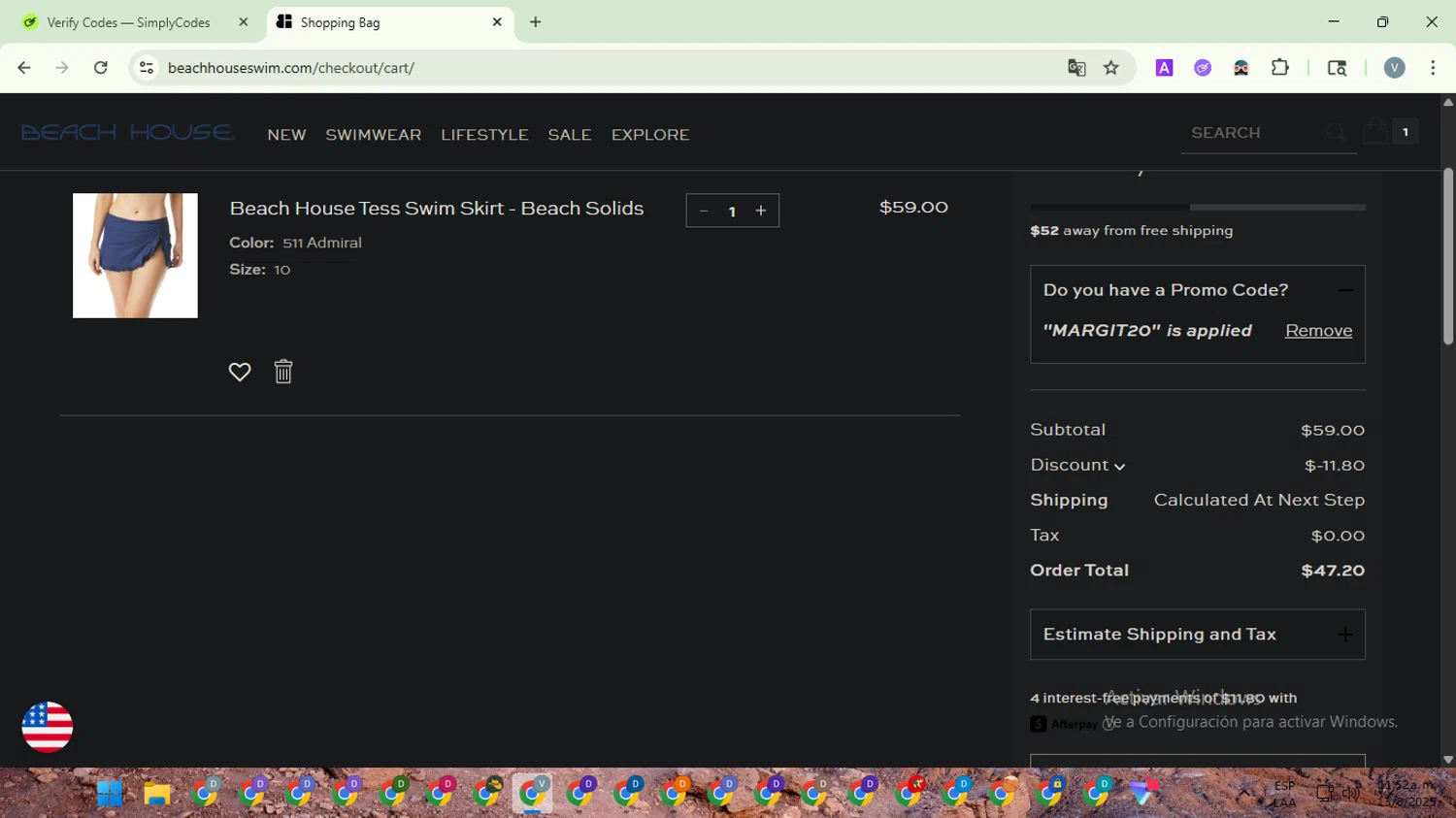The image size is (1456, 818).
Task: Open the Beach House Tess Swim Skirt product link
Action: tap(437, 209)
